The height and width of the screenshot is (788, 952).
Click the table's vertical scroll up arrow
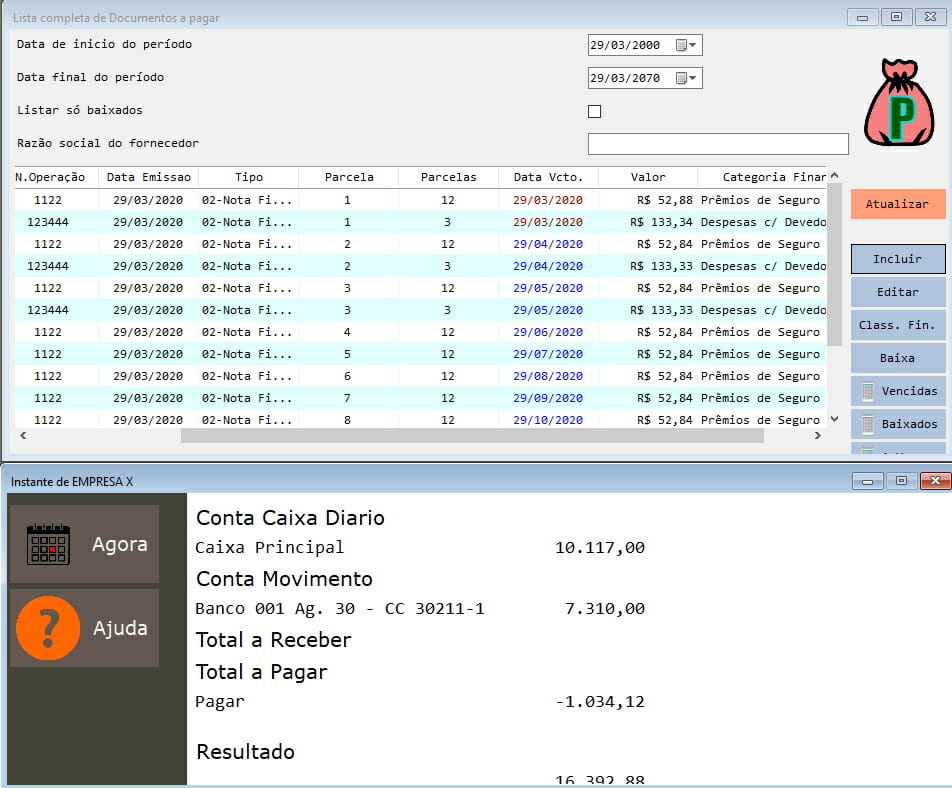click(x=835, y=175)
